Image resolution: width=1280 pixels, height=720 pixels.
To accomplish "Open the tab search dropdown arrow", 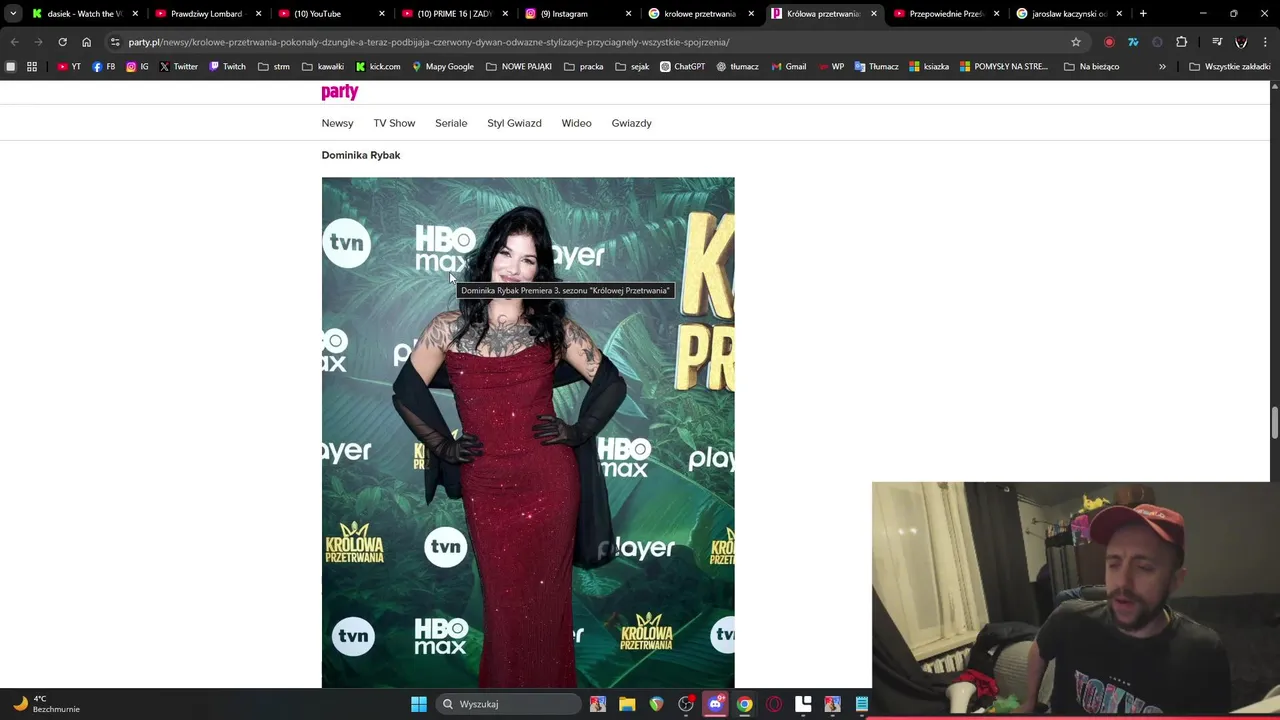I will tap(13, 14).
